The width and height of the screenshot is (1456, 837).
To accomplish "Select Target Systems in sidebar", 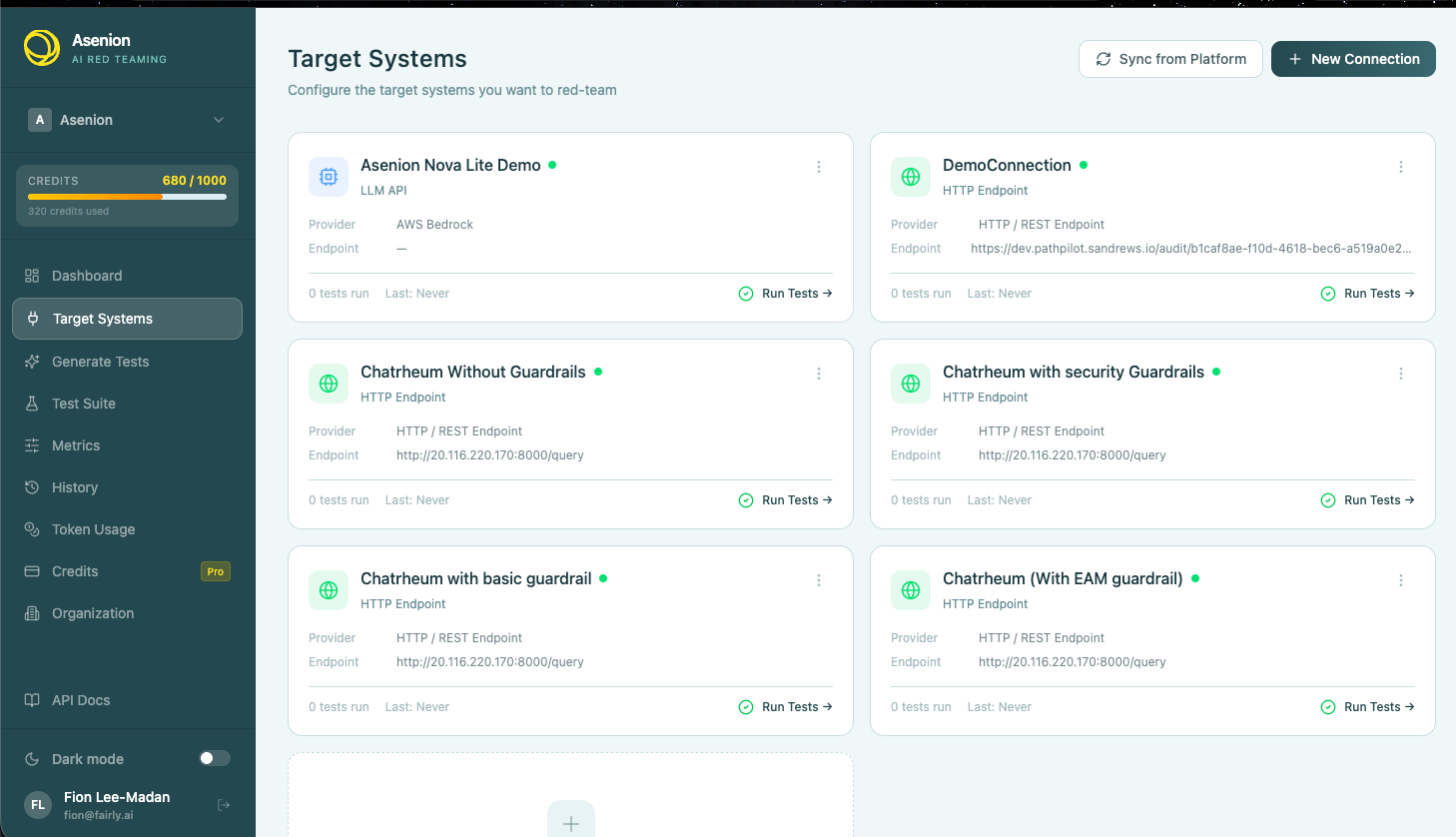I will click(x=127, y=319).
